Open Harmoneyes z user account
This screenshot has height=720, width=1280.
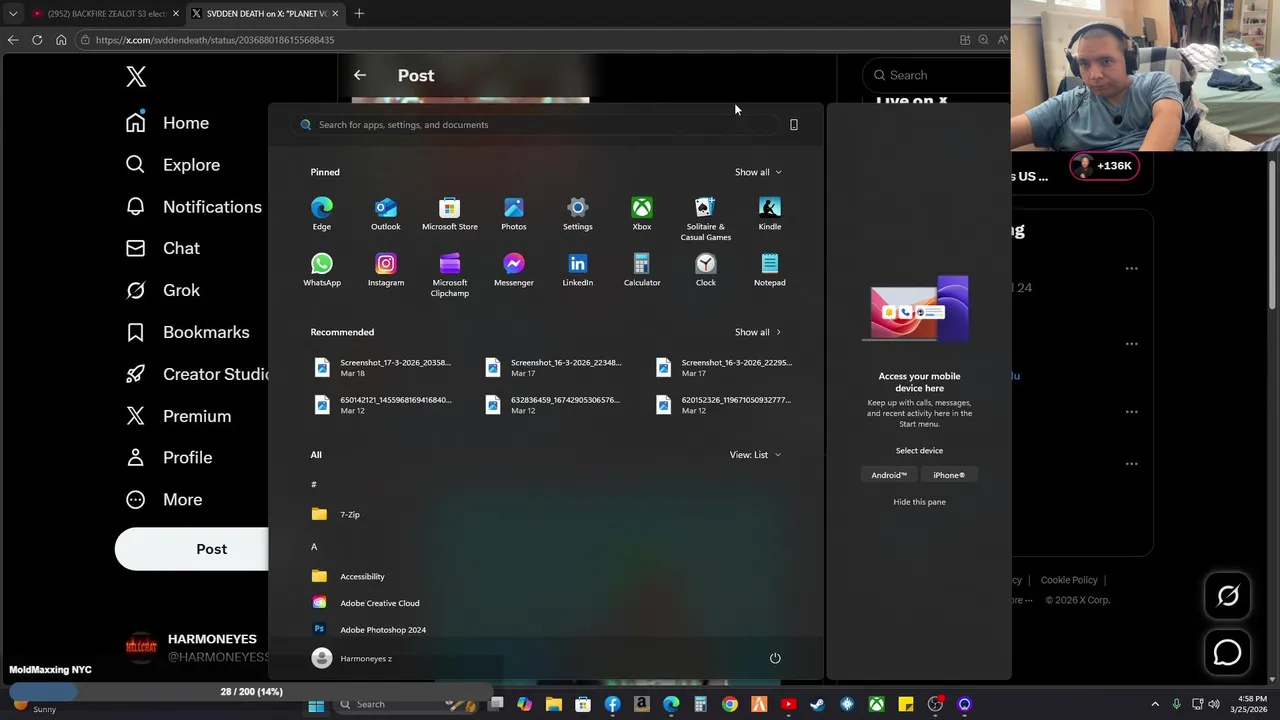tap(352, 658)
